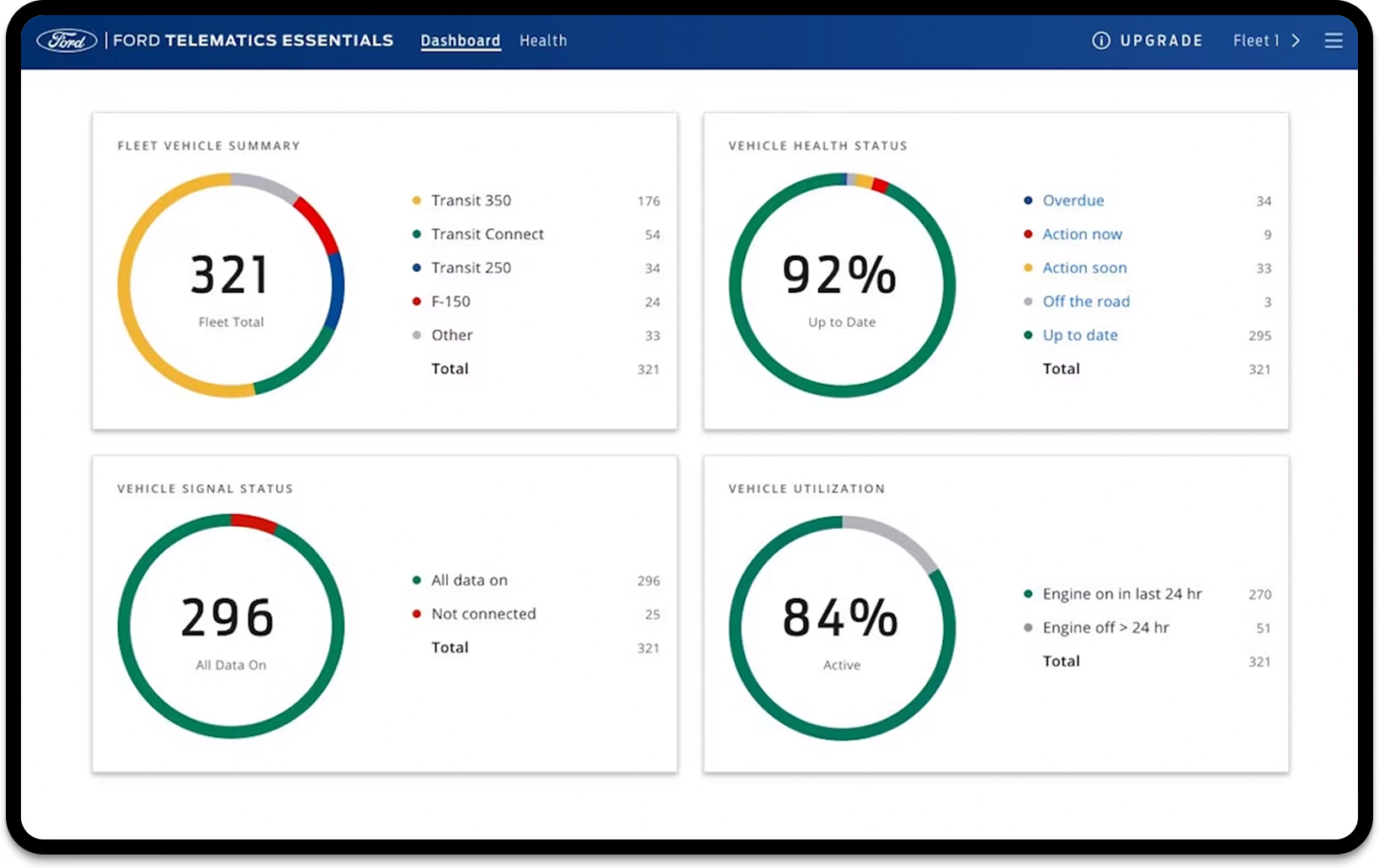Click the Action now count 9

[1267, 235]
